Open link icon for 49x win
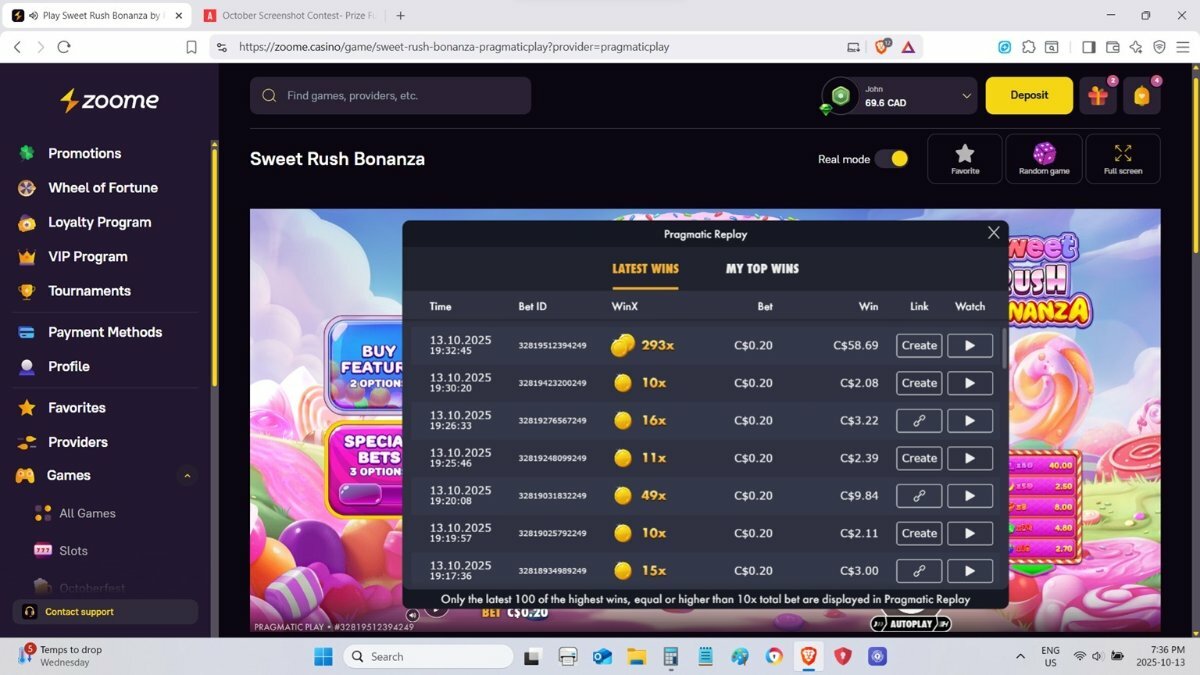Viewport: 1200px width, 675px height. click(x=918, y=496)
